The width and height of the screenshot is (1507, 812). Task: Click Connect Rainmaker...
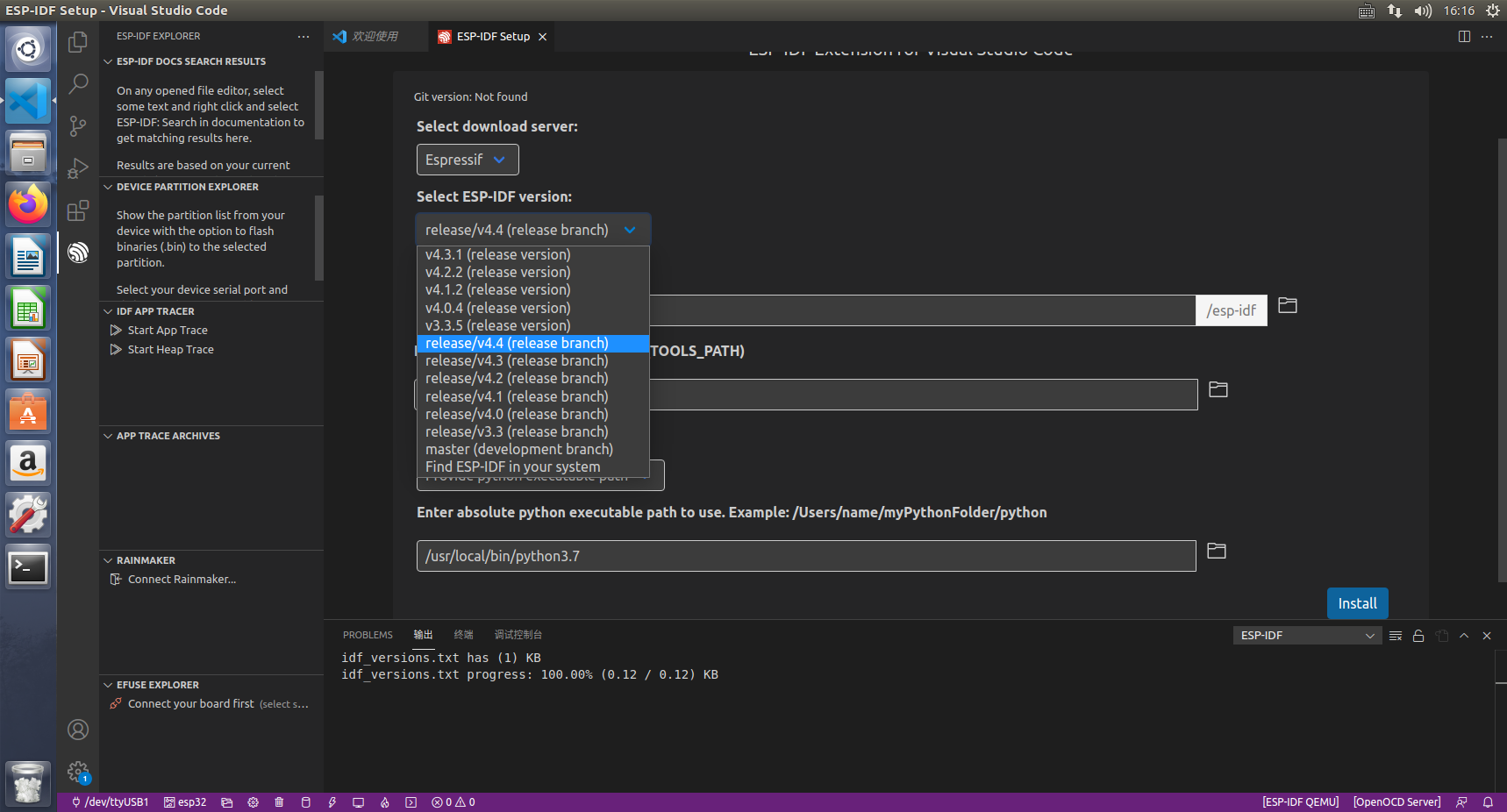click(x=182, y=580)
